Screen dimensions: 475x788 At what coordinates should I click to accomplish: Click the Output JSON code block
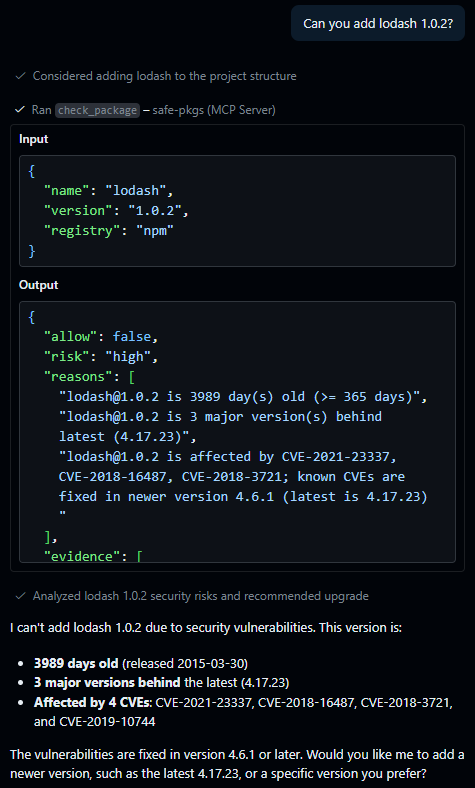tap(237, 432)
